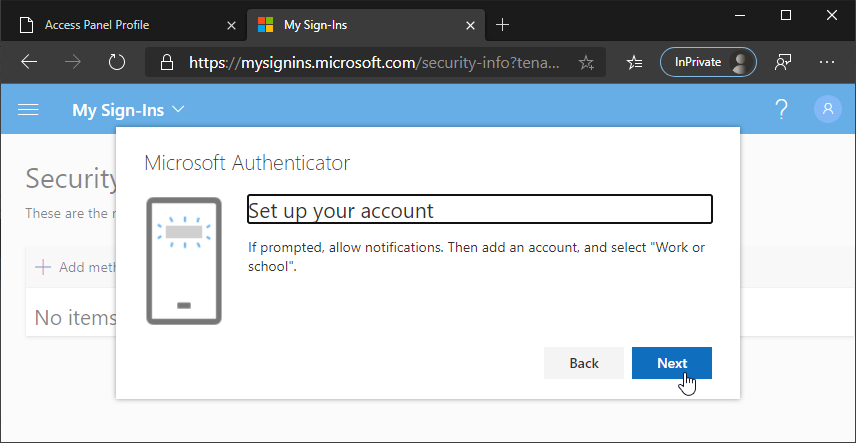Open the account profile avatar
The width and height of the screenshot is (856, 443).
coord(828,110)
